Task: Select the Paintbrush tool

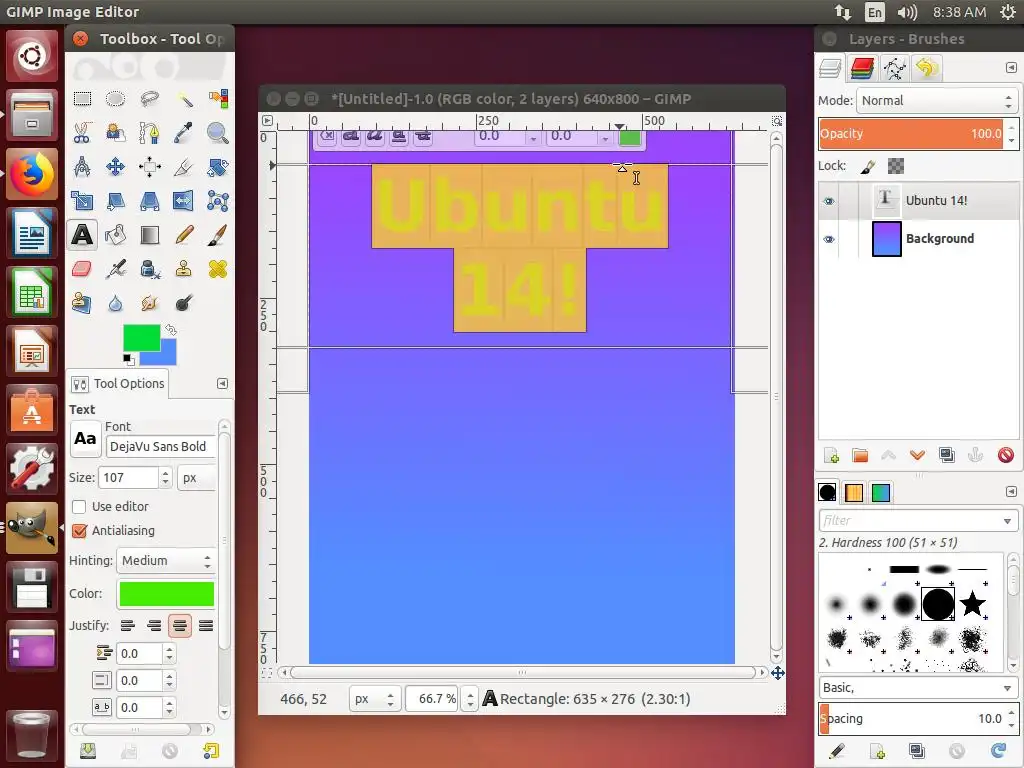Action: pos(218,234)
